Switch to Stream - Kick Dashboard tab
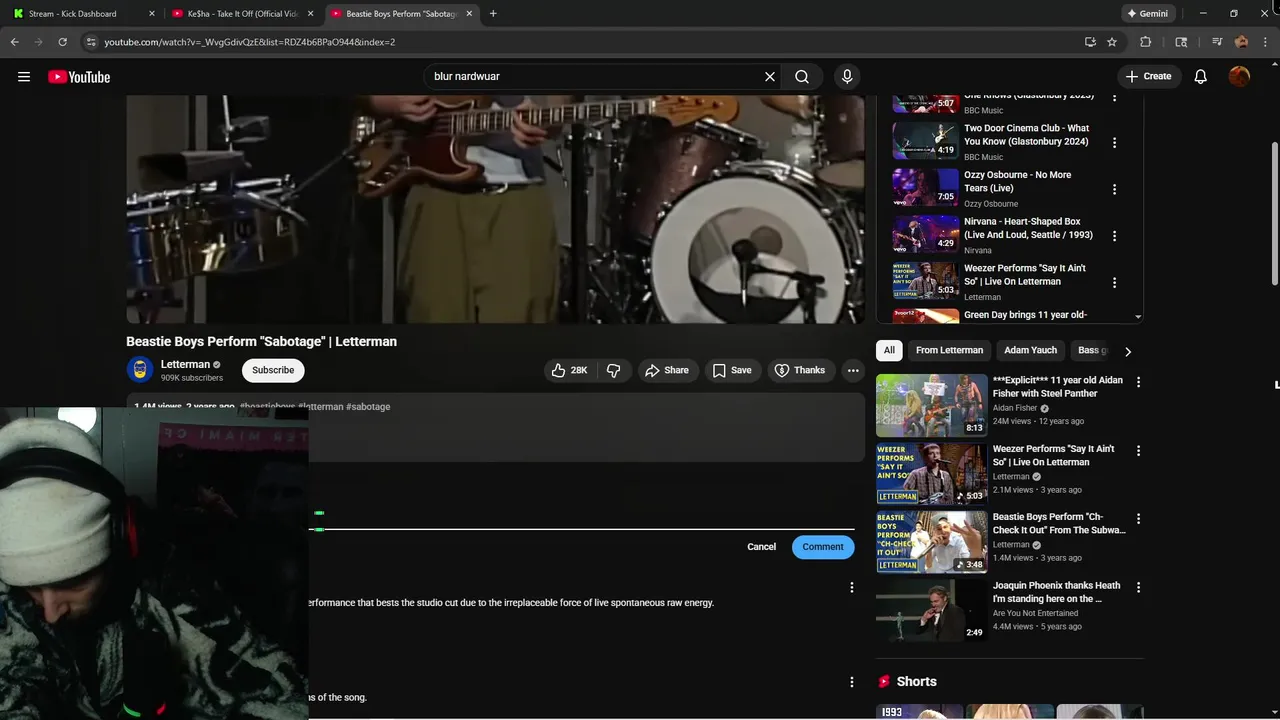 (x=85, y=13)
